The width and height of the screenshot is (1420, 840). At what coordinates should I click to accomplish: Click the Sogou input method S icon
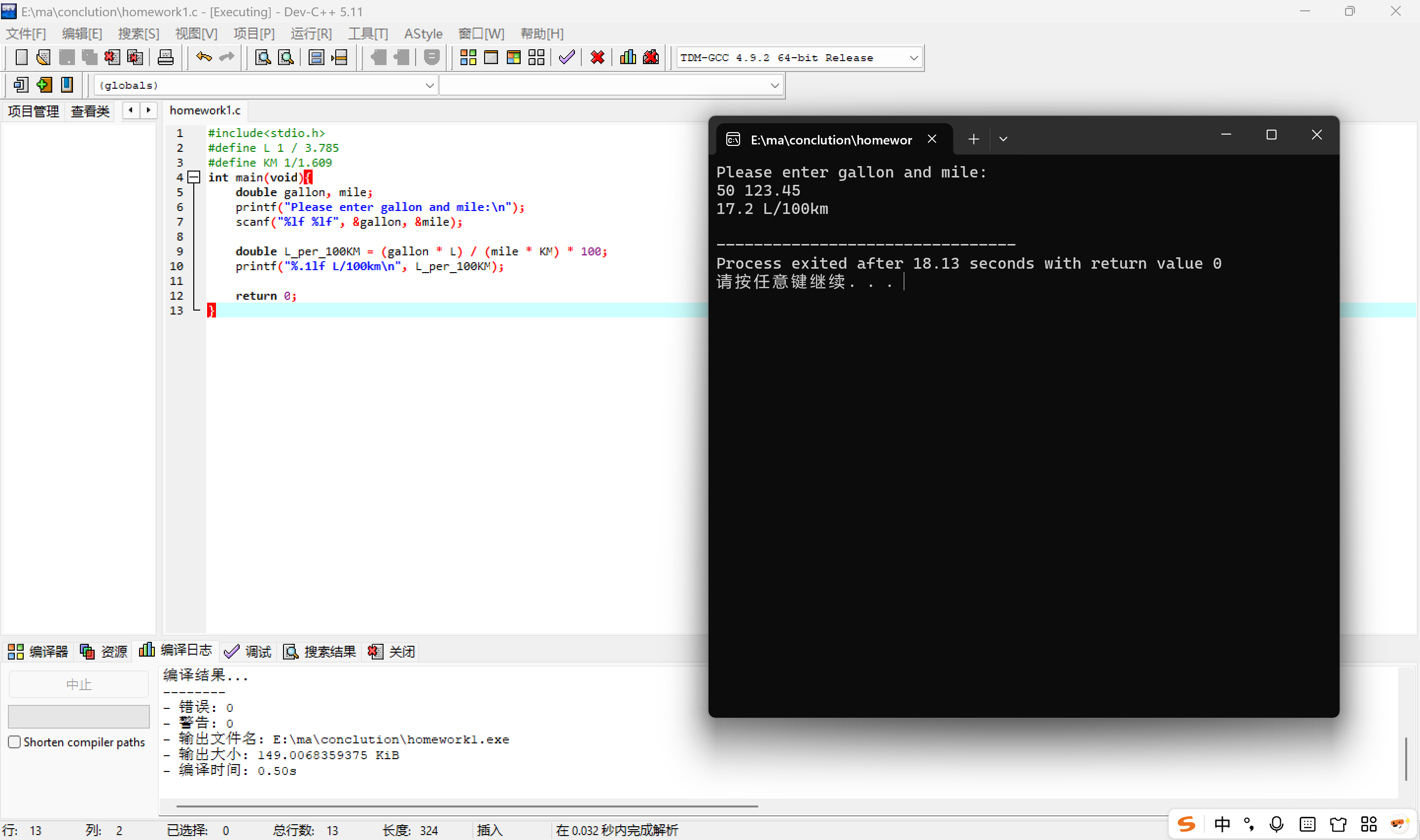click(1186, 824)
